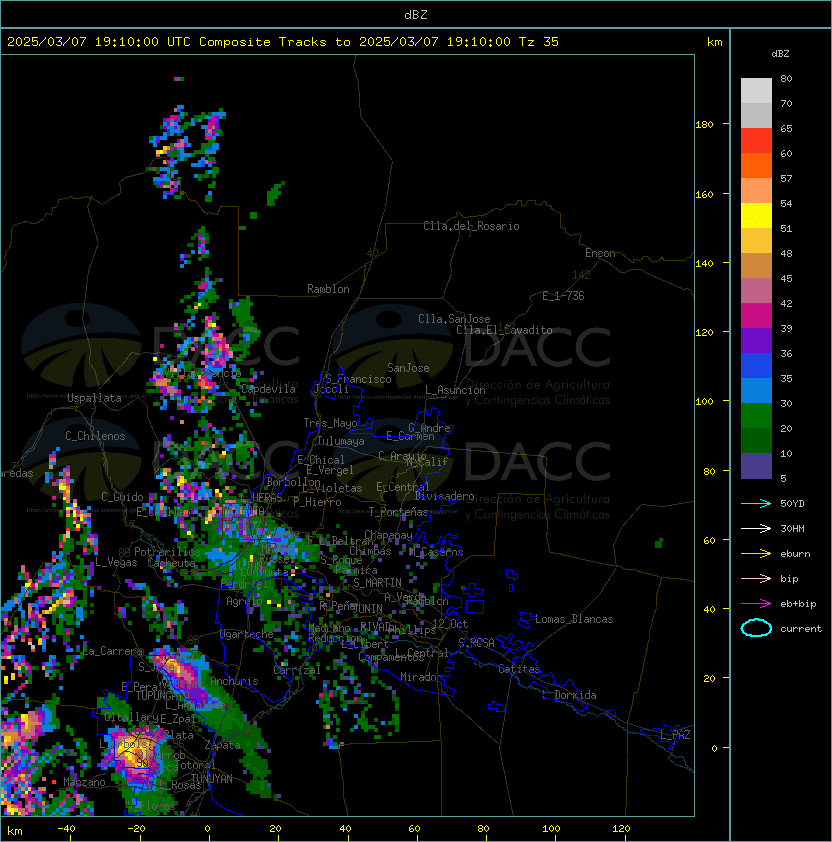Click the 'La_Carrera' map label
Viewport: 832px width, 842px height.
[113, 651]
